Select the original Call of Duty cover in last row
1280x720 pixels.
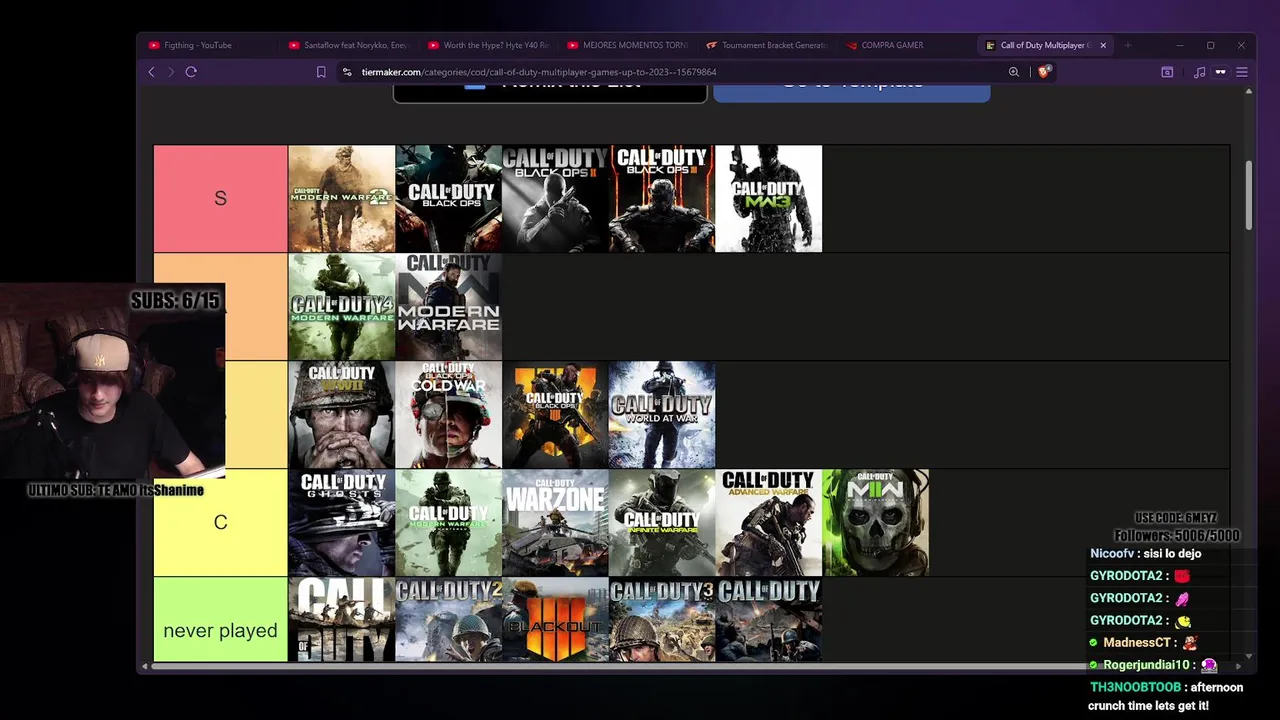[769, 620]
